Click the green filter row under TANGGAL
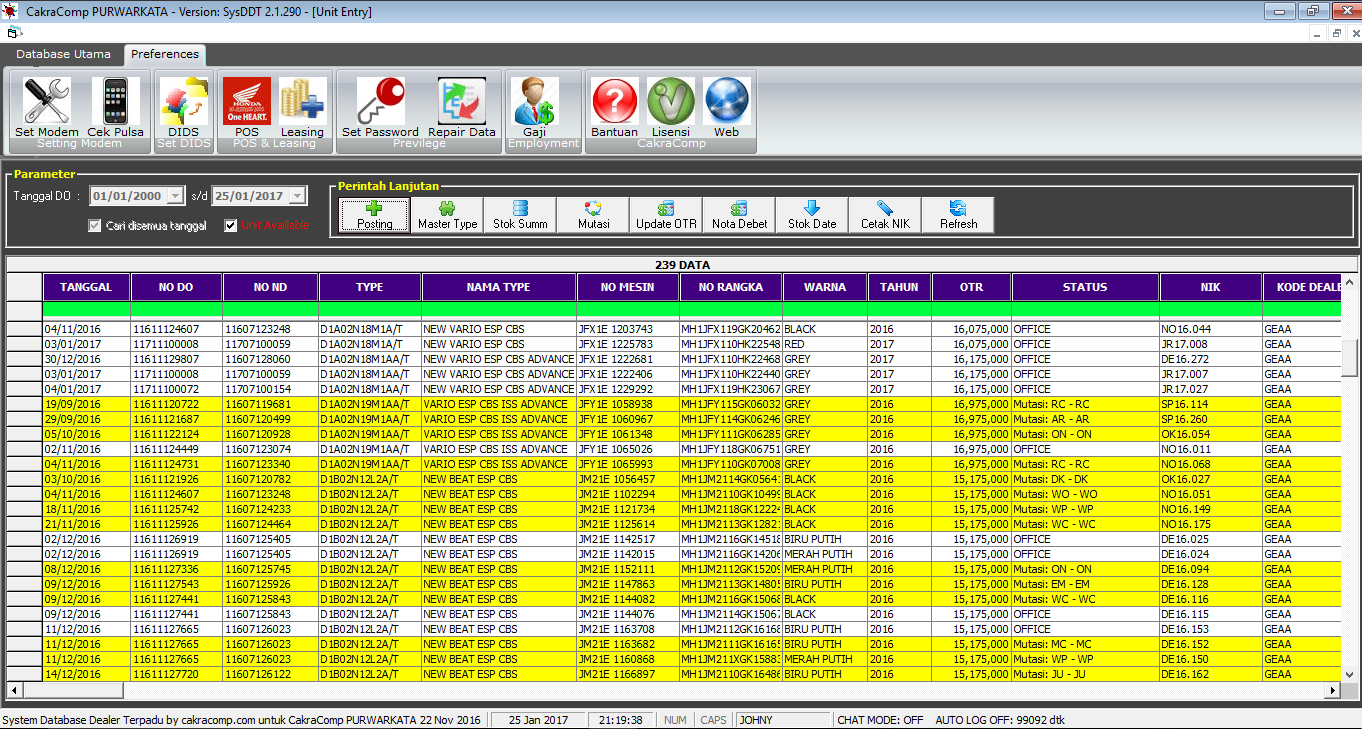The height and width of the screenshot is (729, 1362). (x=86, y=310)
